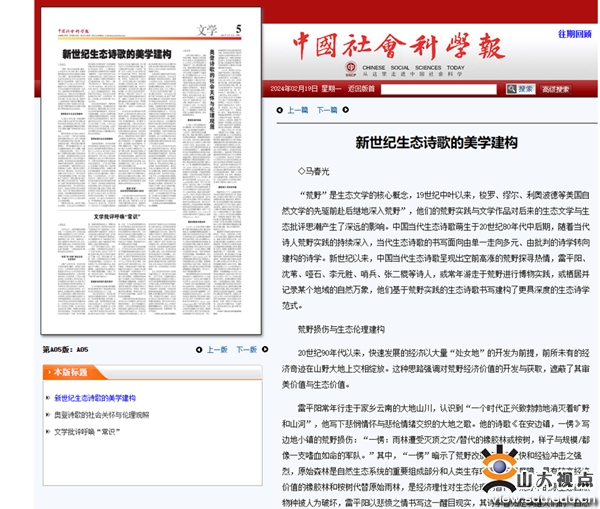600x509 pixels.
Task: Click the CHINESE SOCIAL SCIENCES TODAY subtitle
Action: [x=413, y=67]
